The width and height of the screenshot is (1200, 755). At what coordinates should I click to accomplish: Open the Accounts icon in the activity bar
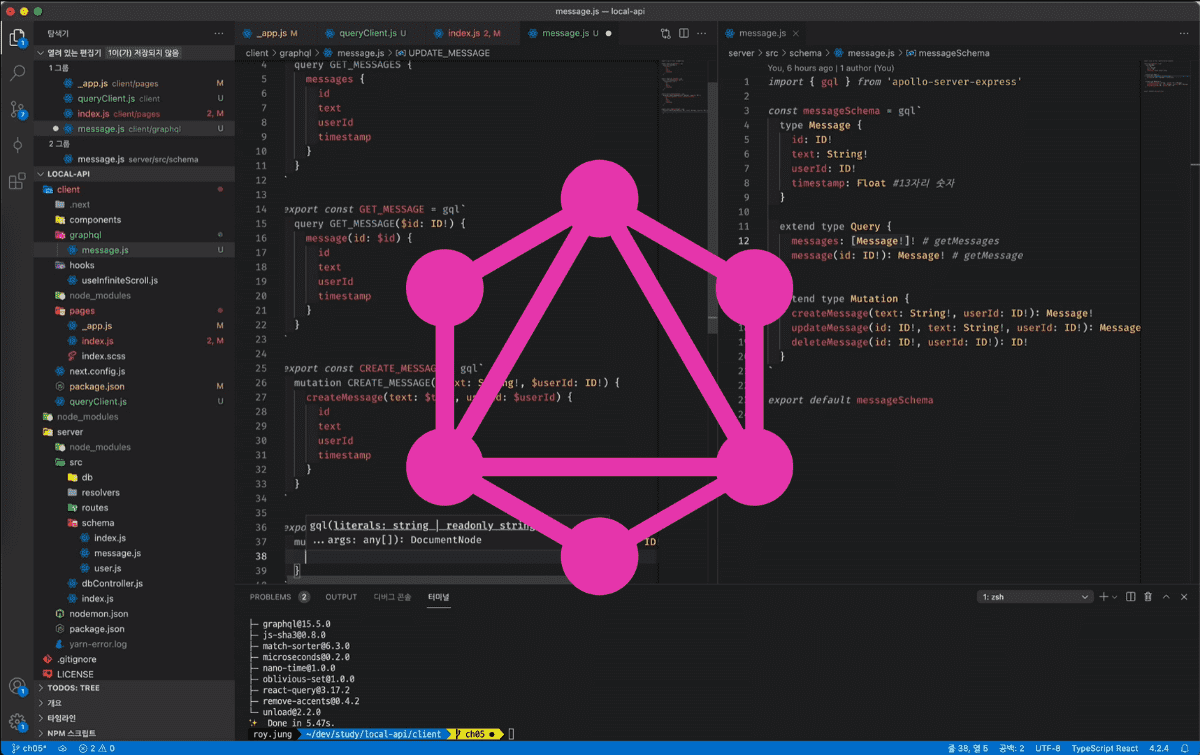pyautogui.click(x=17, y=687)
